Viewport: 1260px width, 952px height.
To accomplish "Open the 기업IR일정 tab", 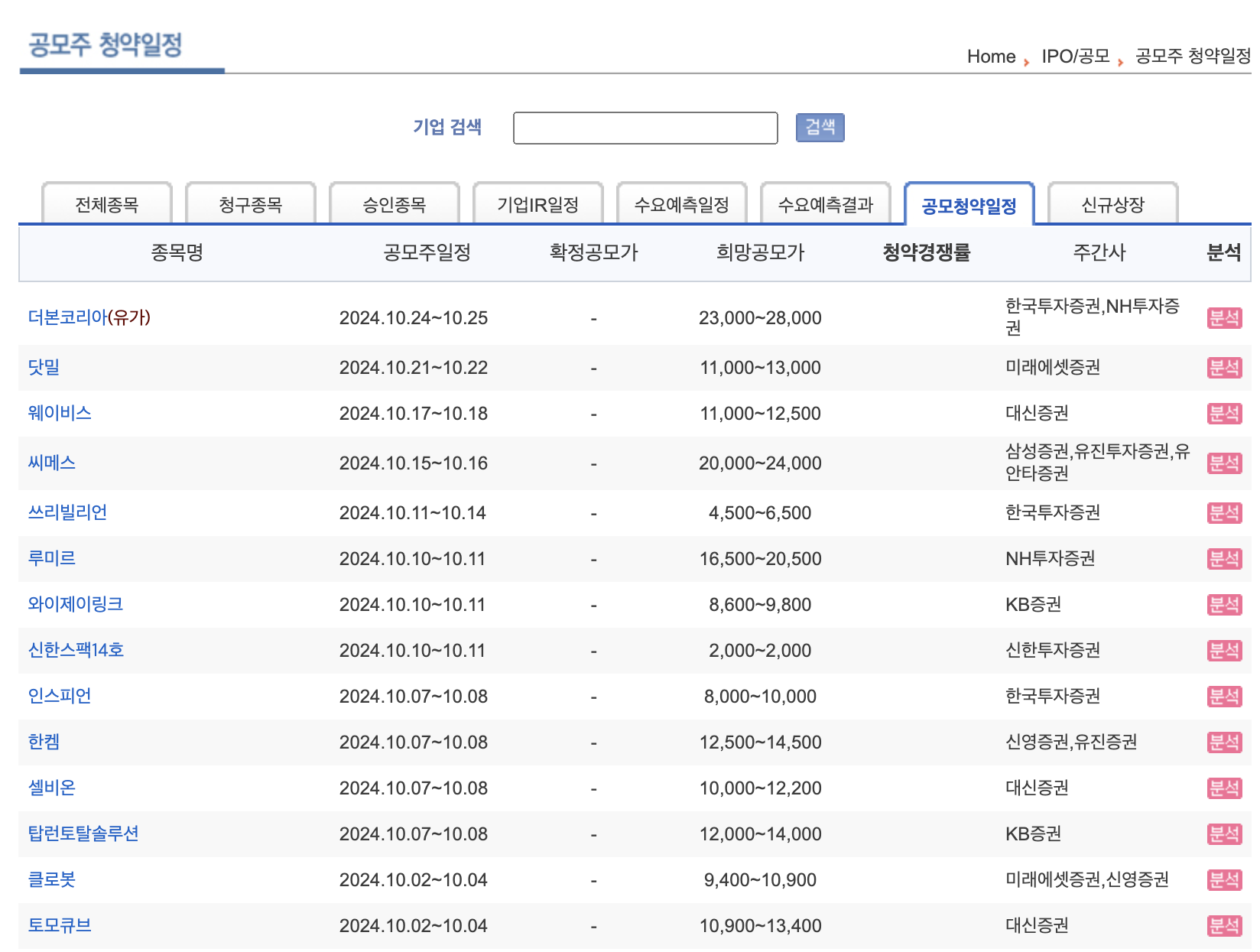I will point(538,203).
